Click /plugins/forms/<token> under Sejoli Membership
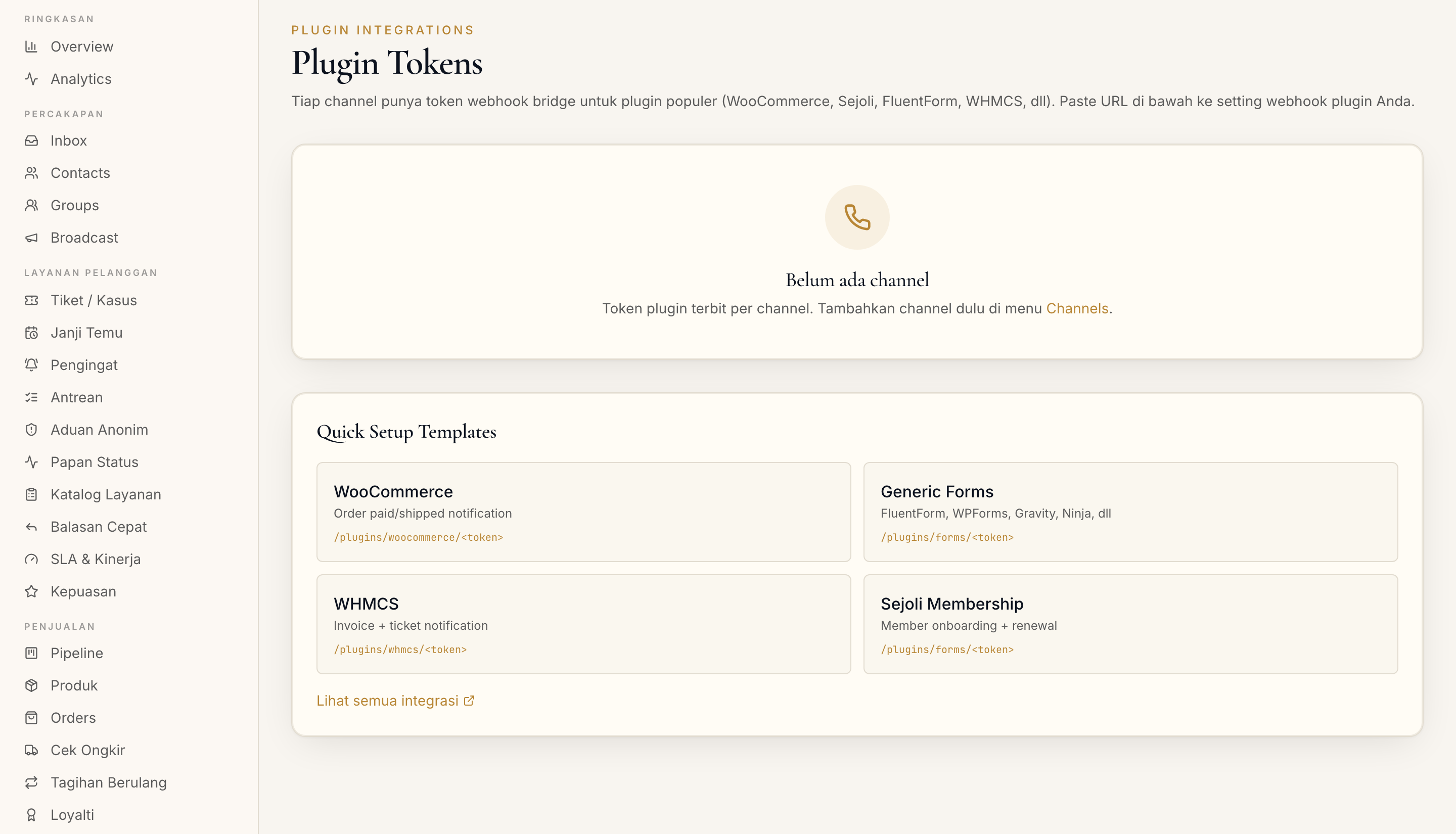Viewport: 1456px width, 834px height. pyautogui.click(x=947, y=650)
